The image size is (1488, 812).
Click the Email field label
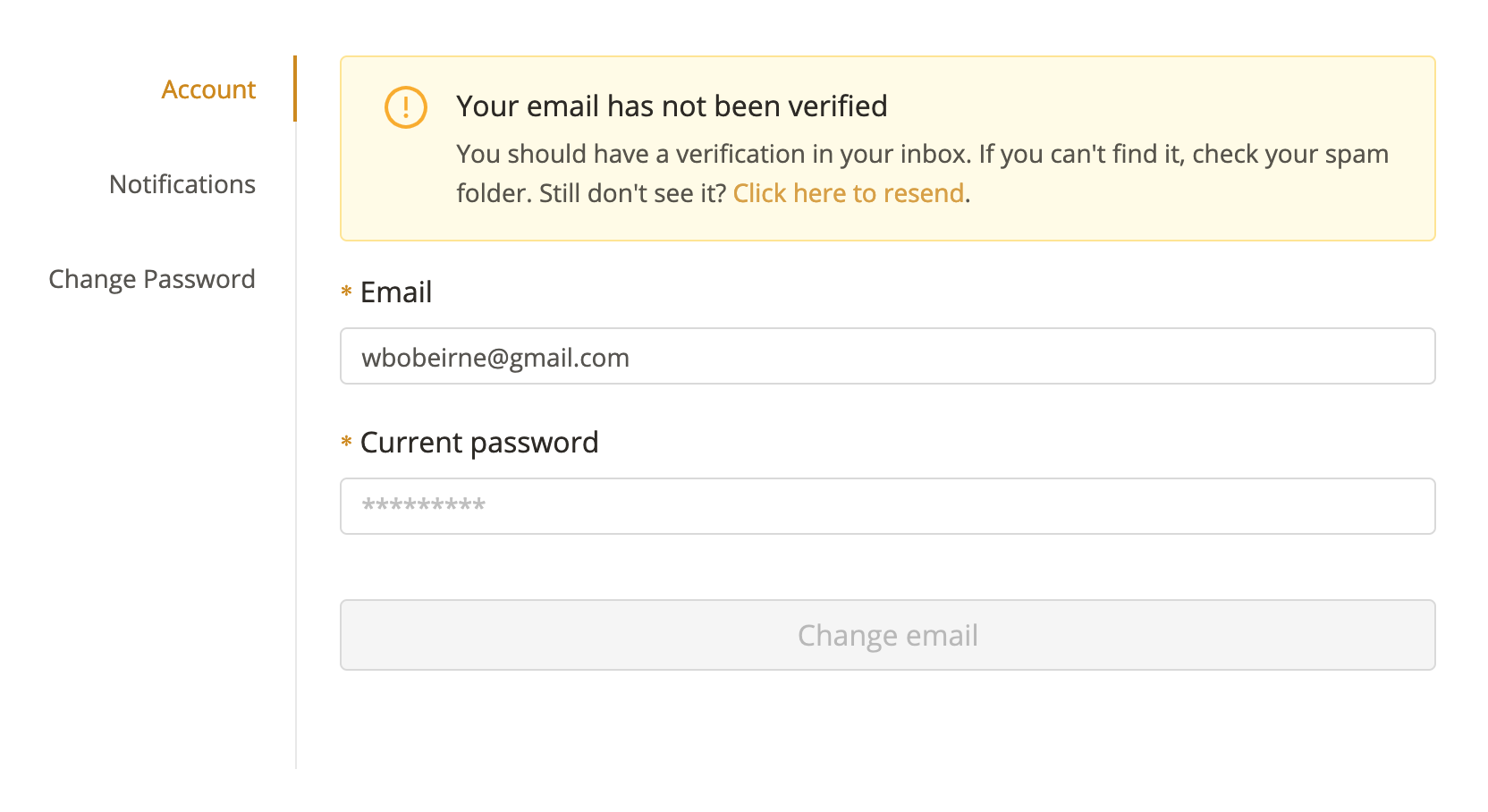[x=396, y=292]
